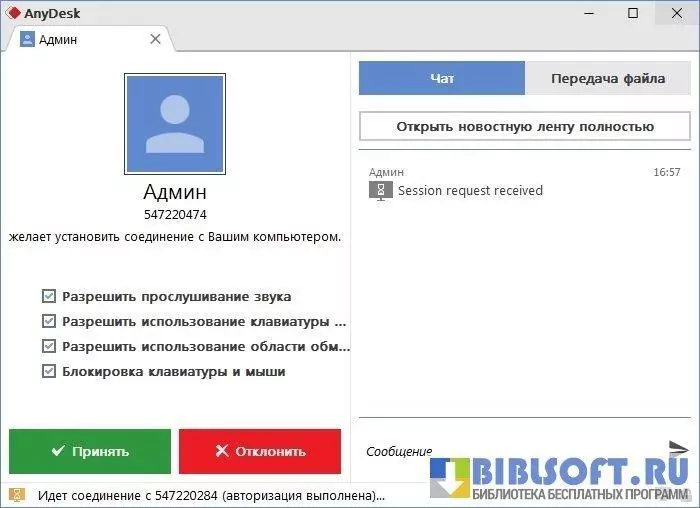Toggle Разрешить прослушивание звука checkbox
This screenshot has width=700, height=508.
[49, 297]
